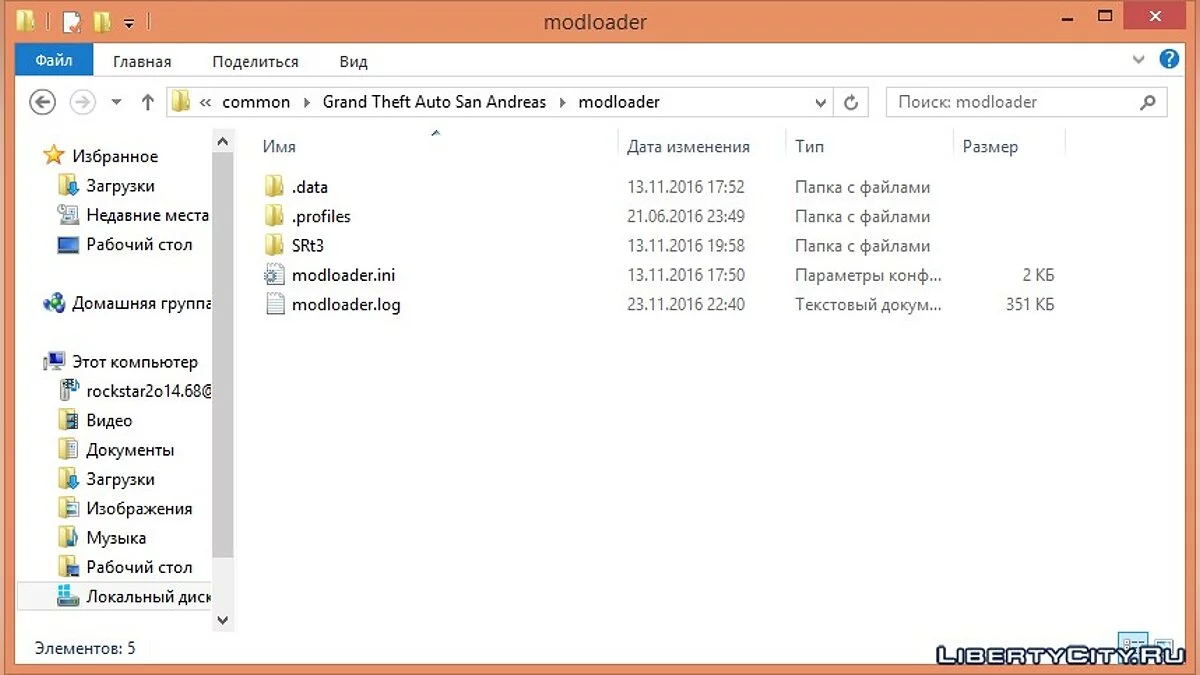
Task: Click date 21.06.2016 23:49 in .profiles row
Action: (x=686, y=216)
